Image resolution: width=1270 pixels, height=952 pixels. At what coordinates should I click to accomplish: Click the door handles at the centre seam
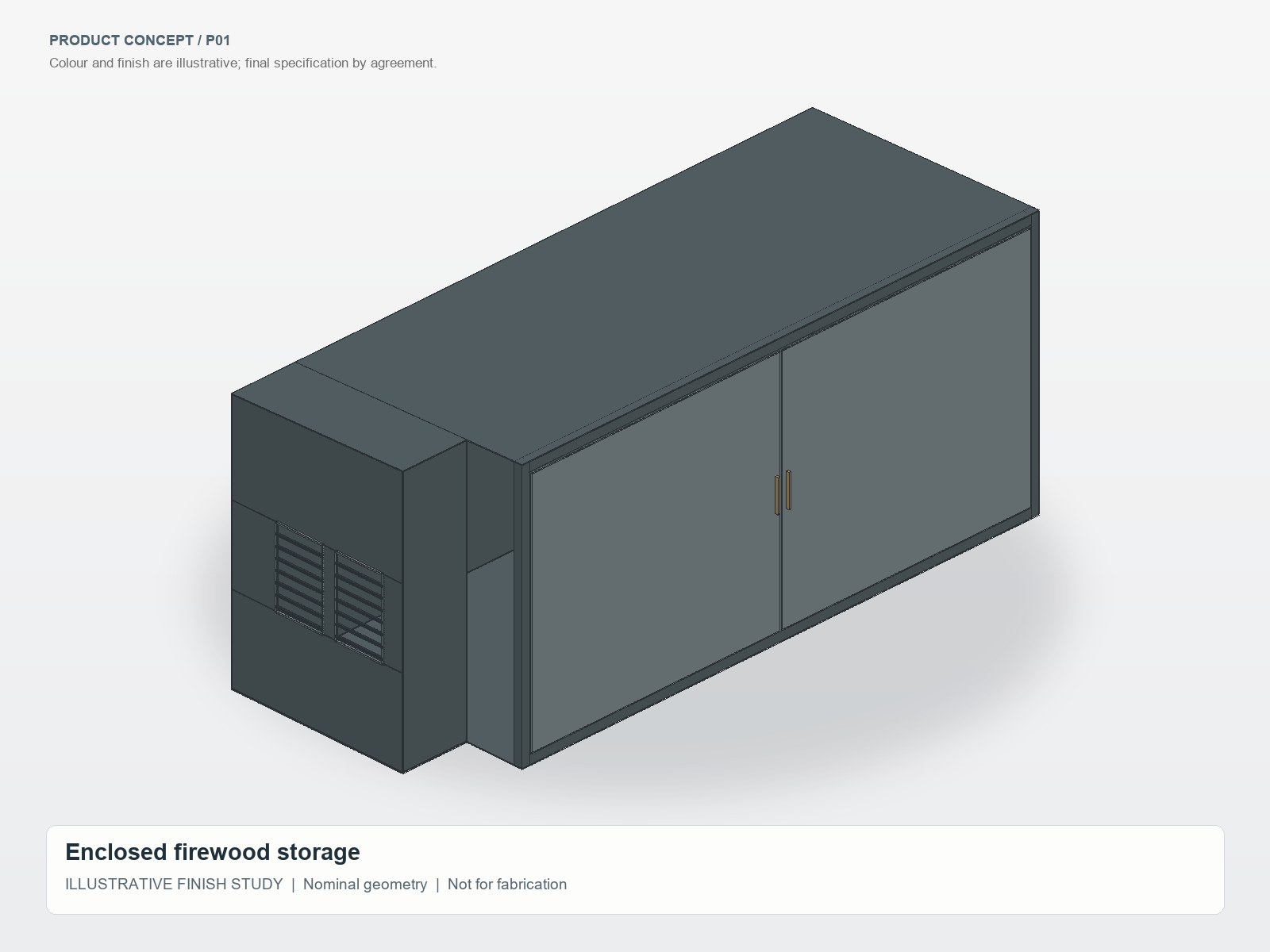coord(783,493)
